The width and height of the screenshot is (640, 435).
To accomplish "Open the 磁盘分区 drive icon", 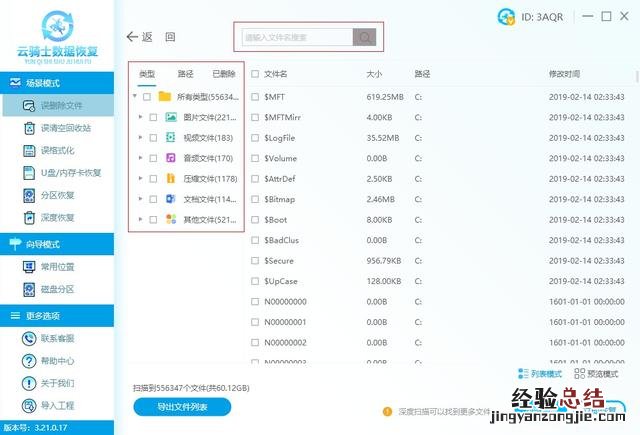I will (29, 289).
